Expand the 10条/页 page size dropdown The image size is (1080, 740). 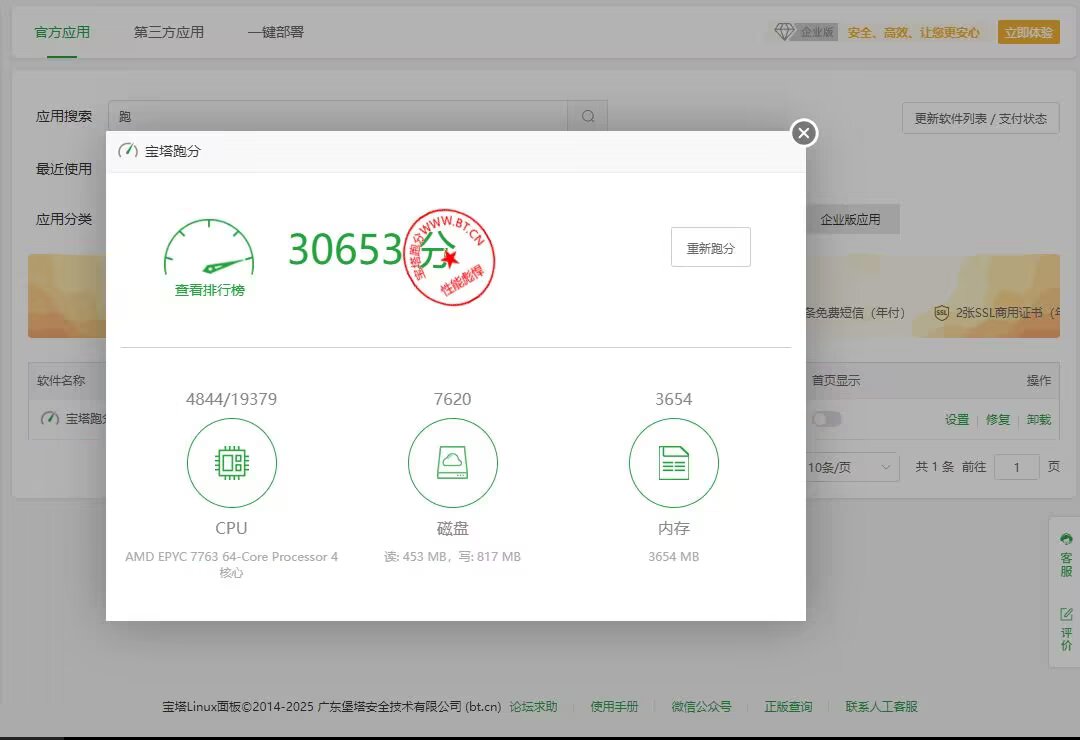tap(852, 467)
